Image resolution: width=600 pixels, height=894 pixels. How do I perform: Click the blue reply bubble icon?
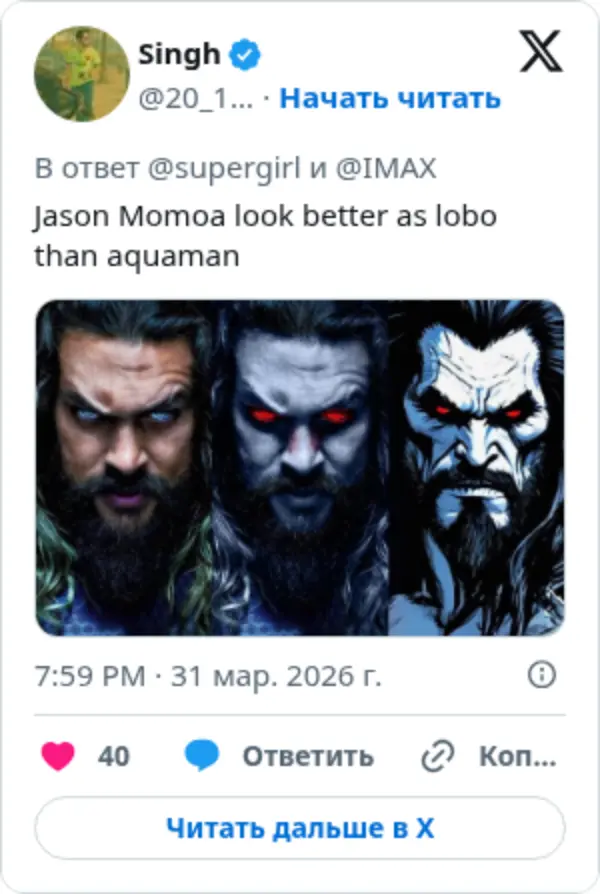click(202, 756)
